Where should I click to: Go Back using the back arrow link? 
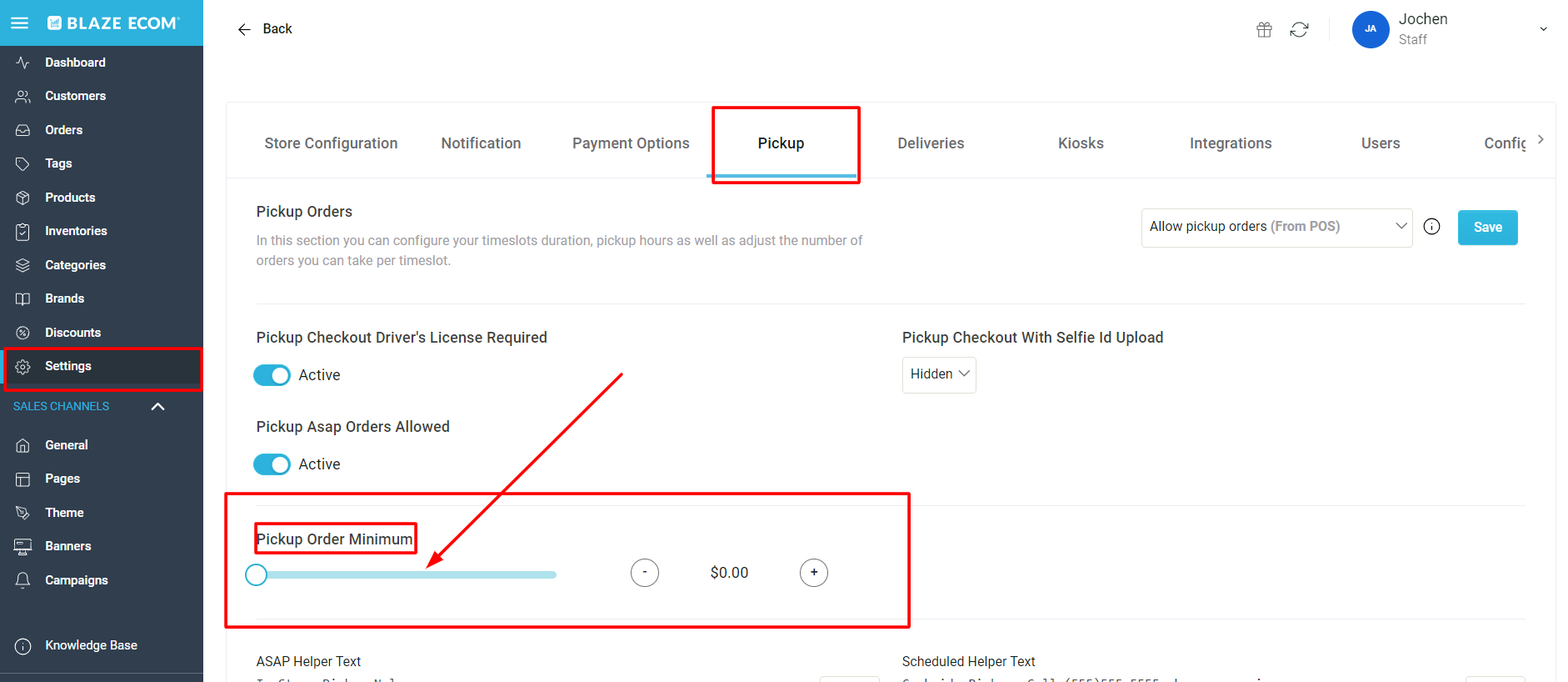[x=244, y=28]
